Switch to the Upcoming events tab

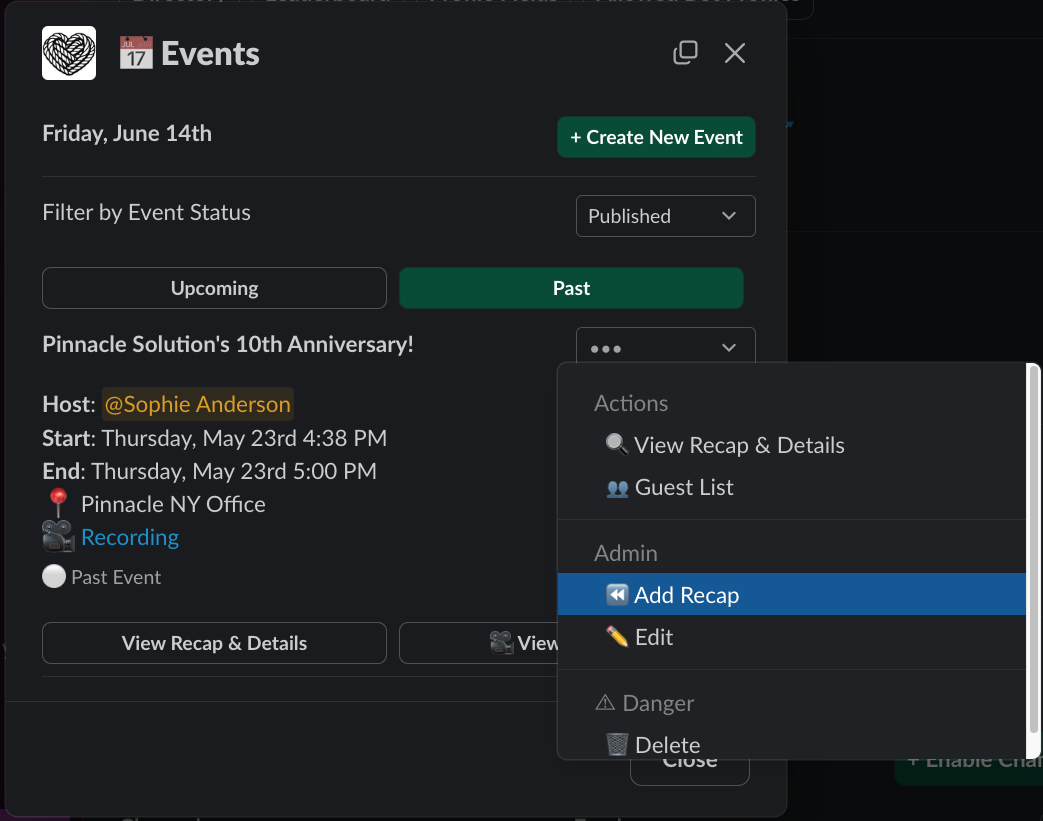214,287
